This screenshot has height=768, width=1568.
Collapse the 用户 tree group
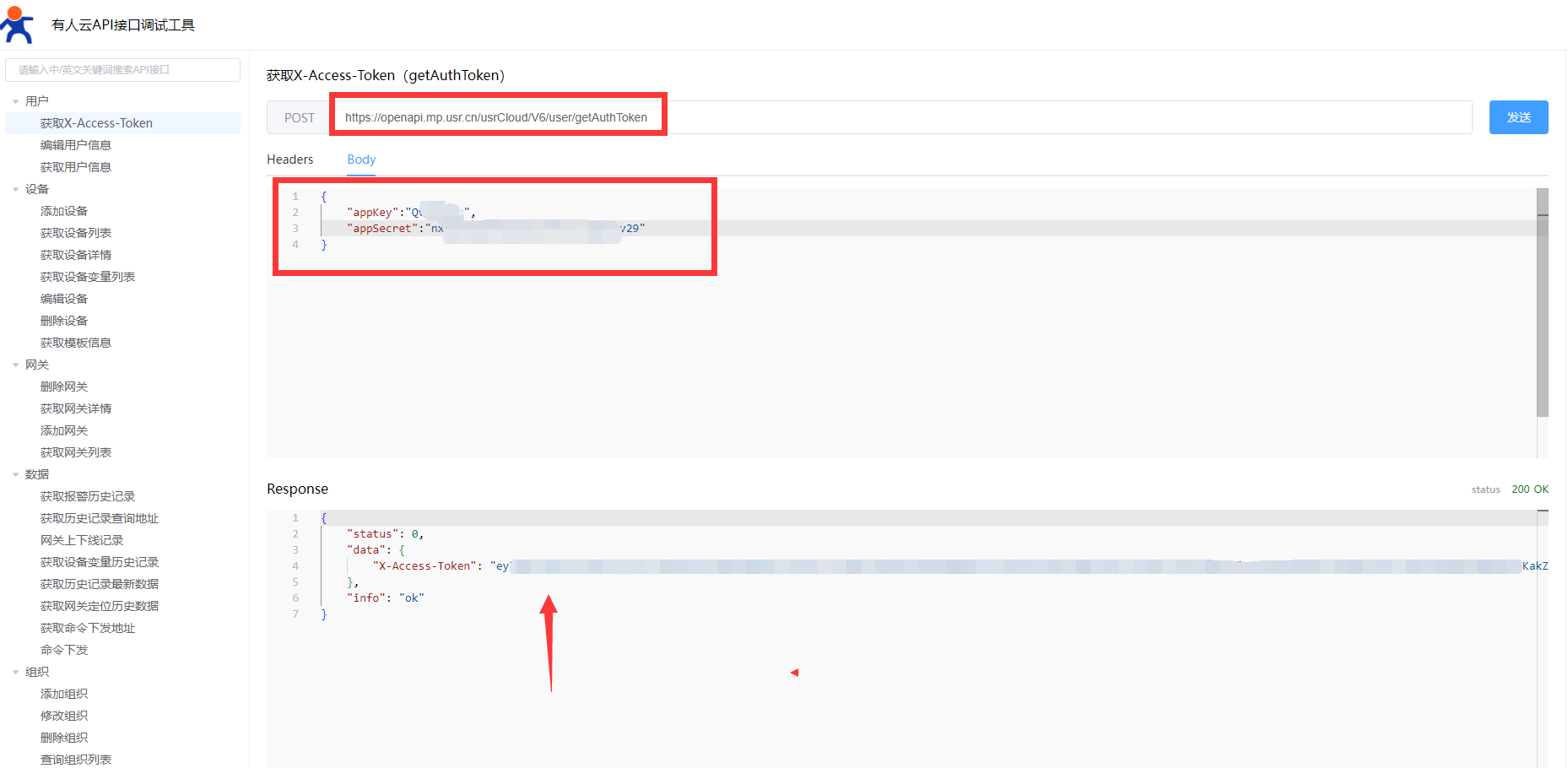click(15, 101)
